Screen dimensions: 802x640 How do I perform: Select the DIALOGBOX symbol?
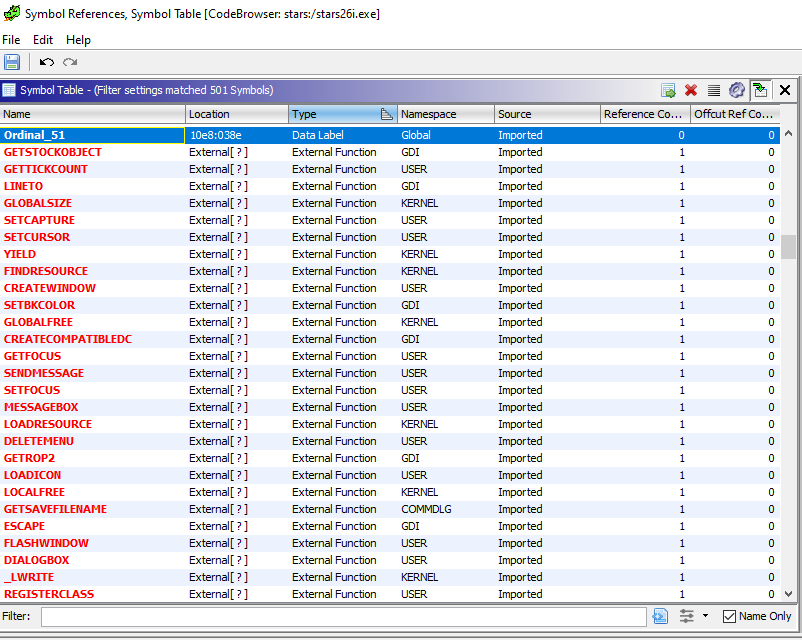pyautogui.click(x=36, y=560)
